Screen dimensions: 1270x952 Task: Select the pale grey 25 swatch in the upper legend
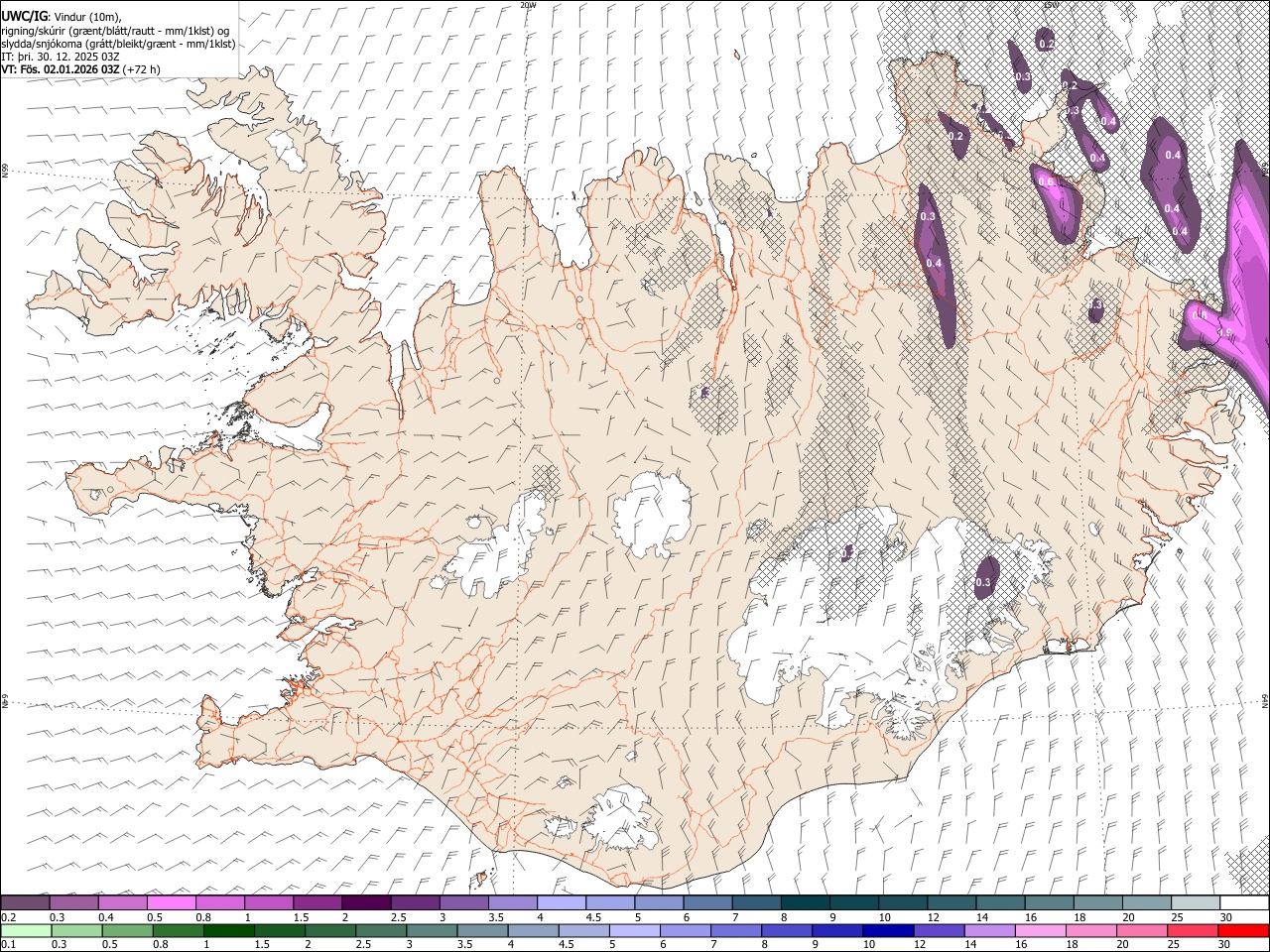pyautogui.click(x=1197, y=903)
